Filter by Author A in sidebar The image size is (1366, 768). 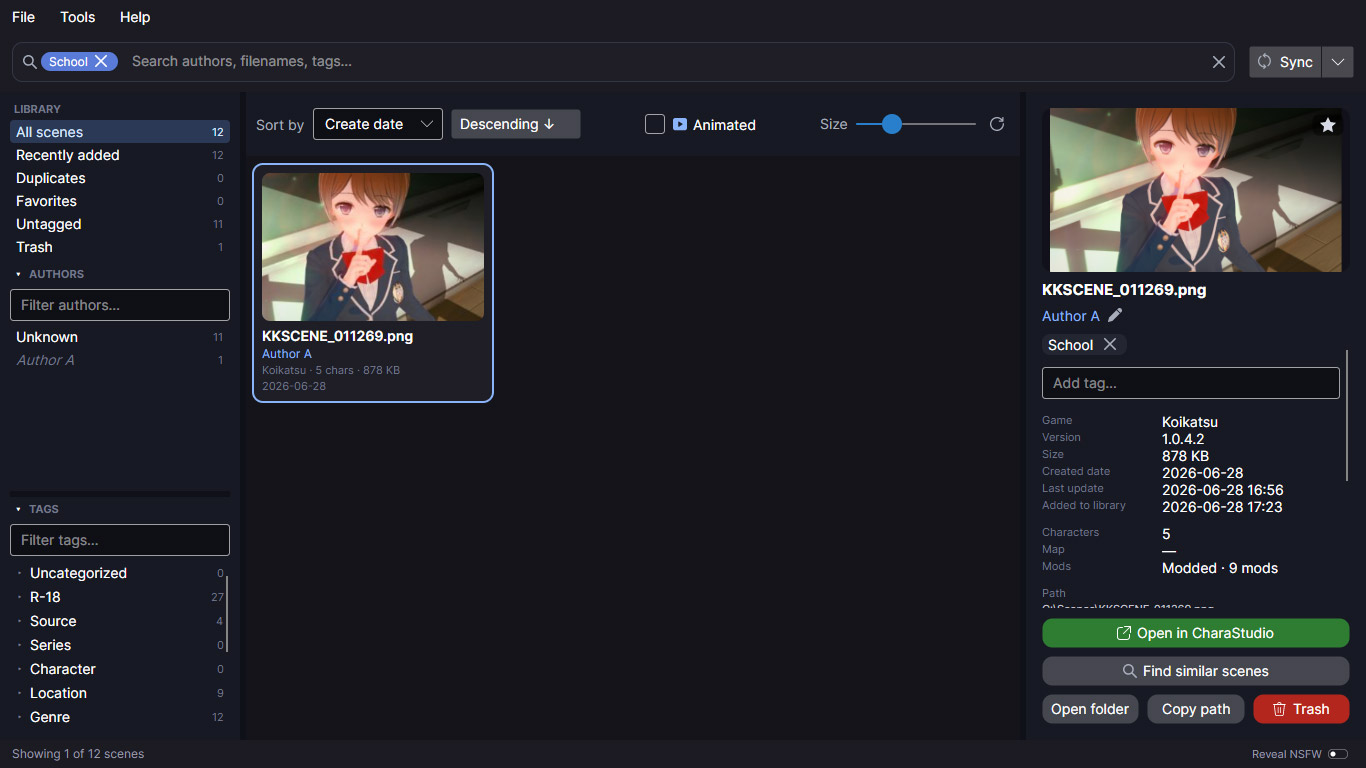point(120,360)
